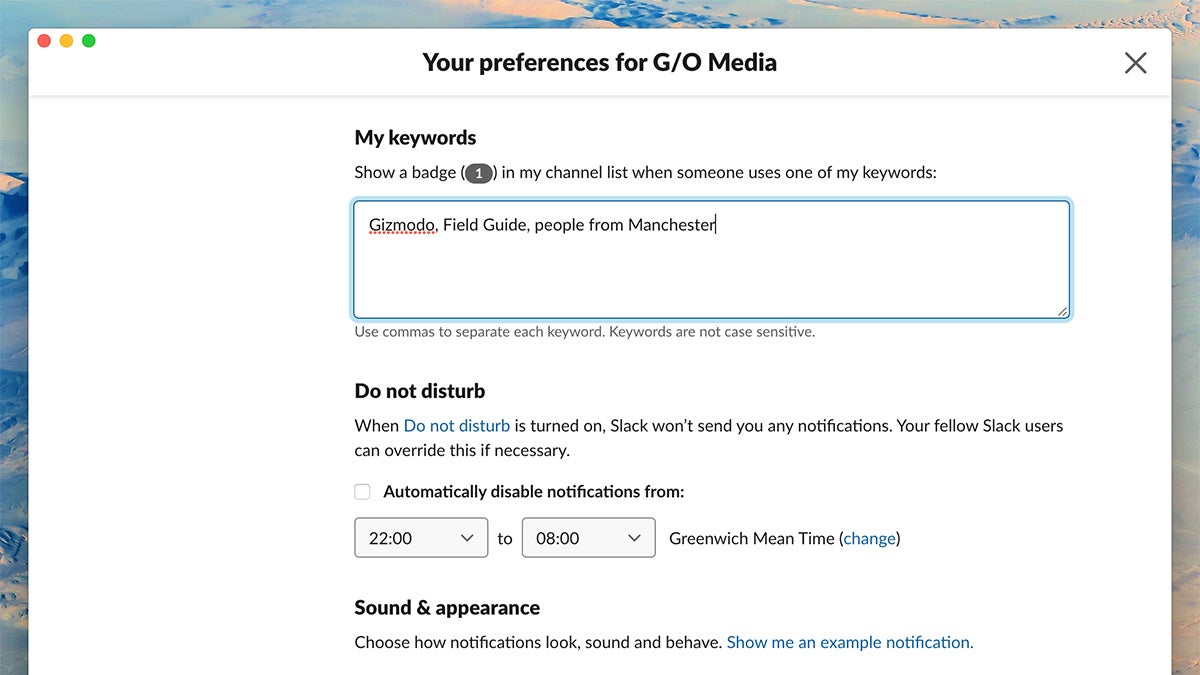Click the badge icon in keywords description
1200x675 pixels.
coord(478,172)
